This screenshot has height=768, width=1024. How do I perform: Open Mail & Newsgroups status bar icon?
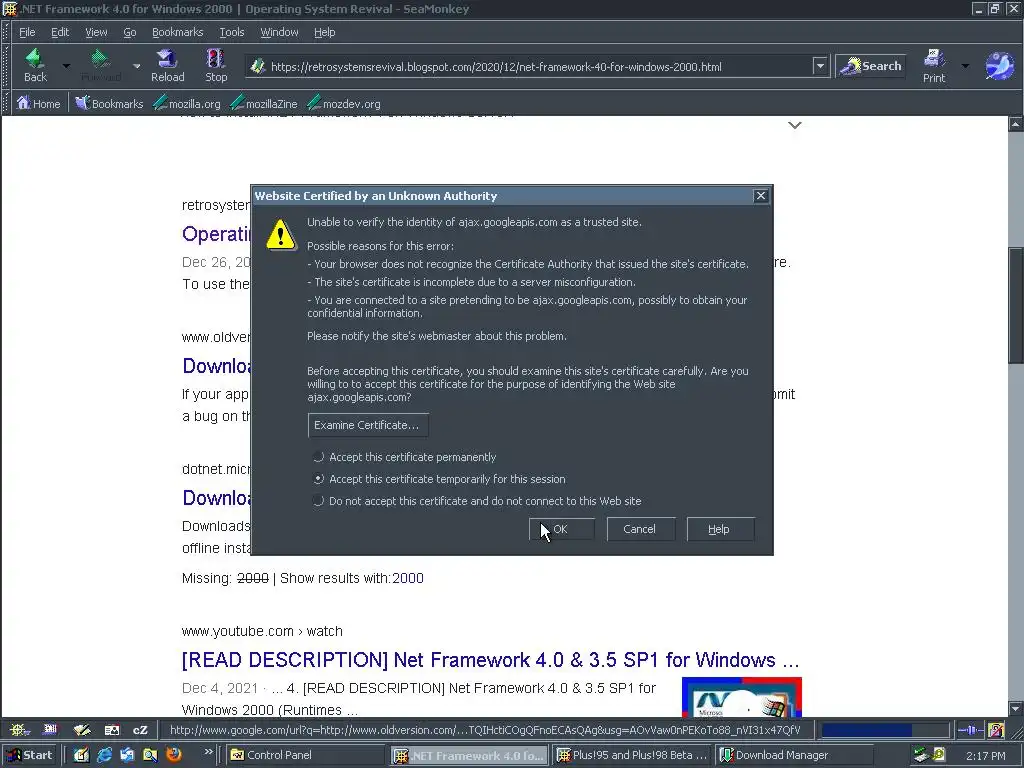[x=50, y=729]
